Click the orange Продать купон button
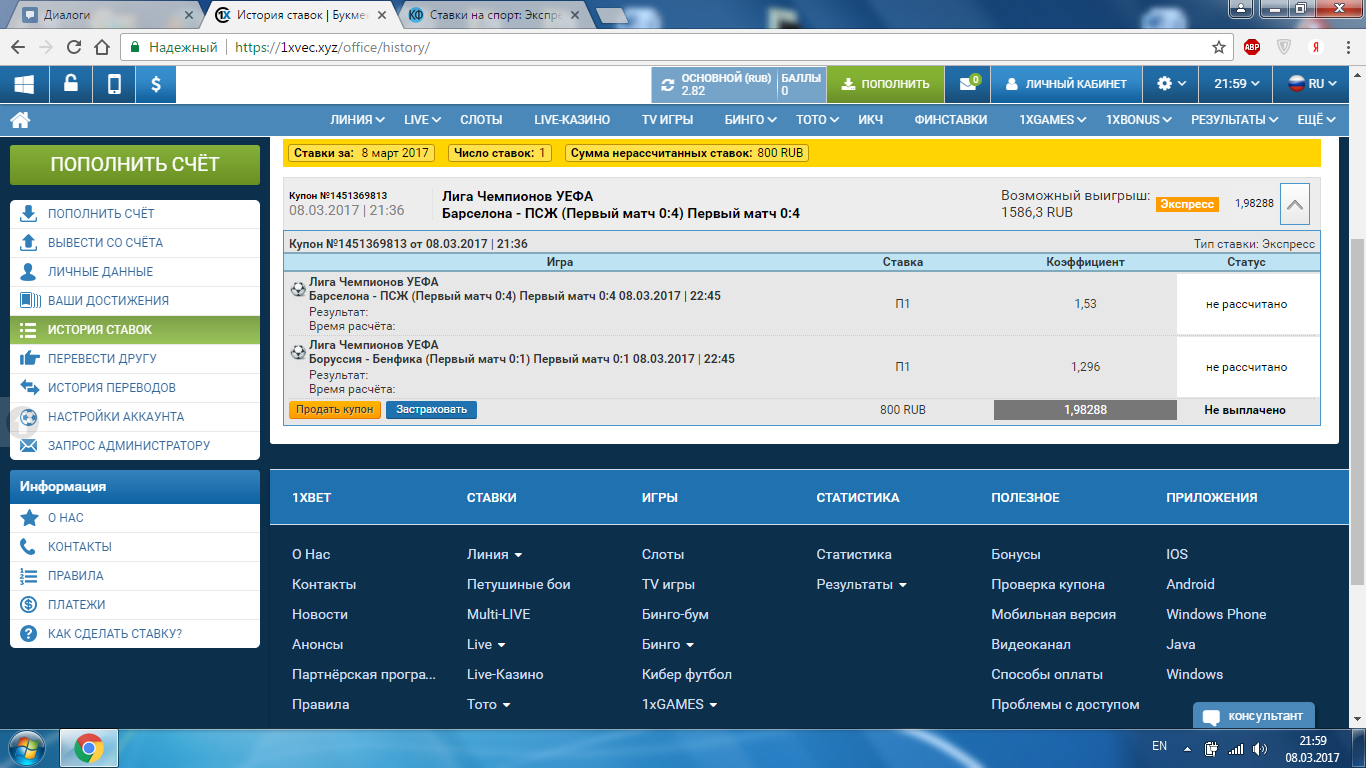The height and width of the screenshot is (768, 1366). [x=335, y=409]
